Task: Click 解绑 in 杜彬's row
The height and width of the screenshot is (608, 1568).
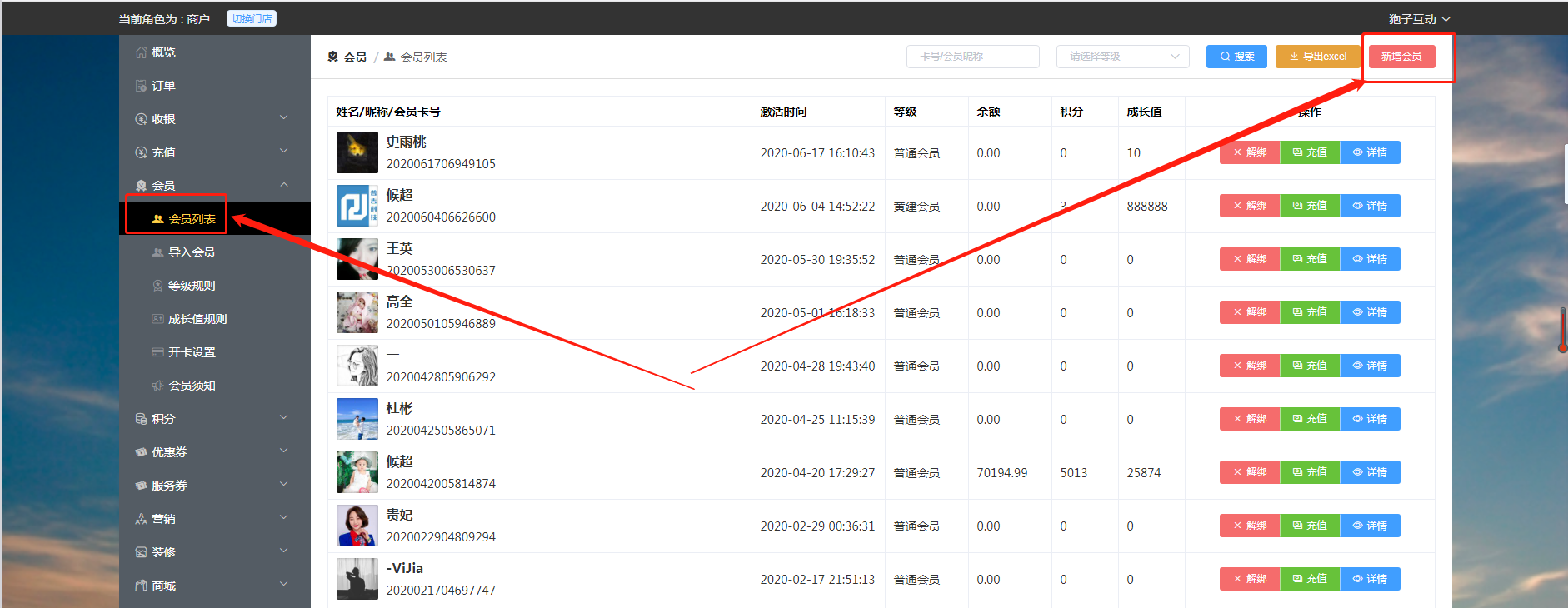Action: tap(1250, 419)
